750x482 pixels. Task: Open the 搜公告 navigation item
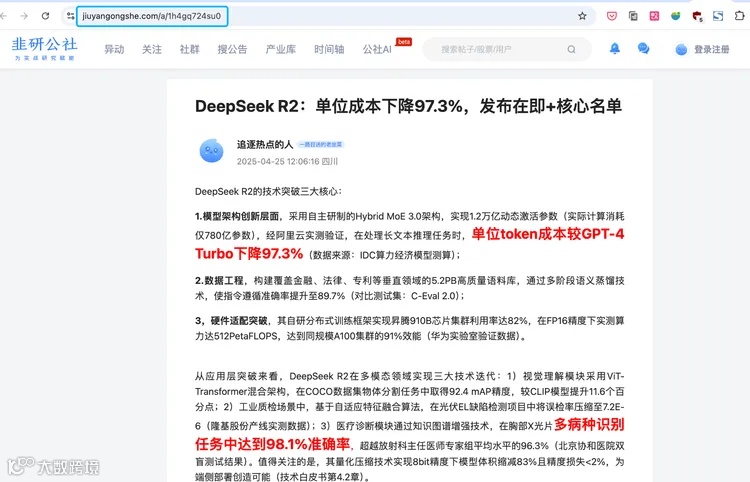(232, 49)
